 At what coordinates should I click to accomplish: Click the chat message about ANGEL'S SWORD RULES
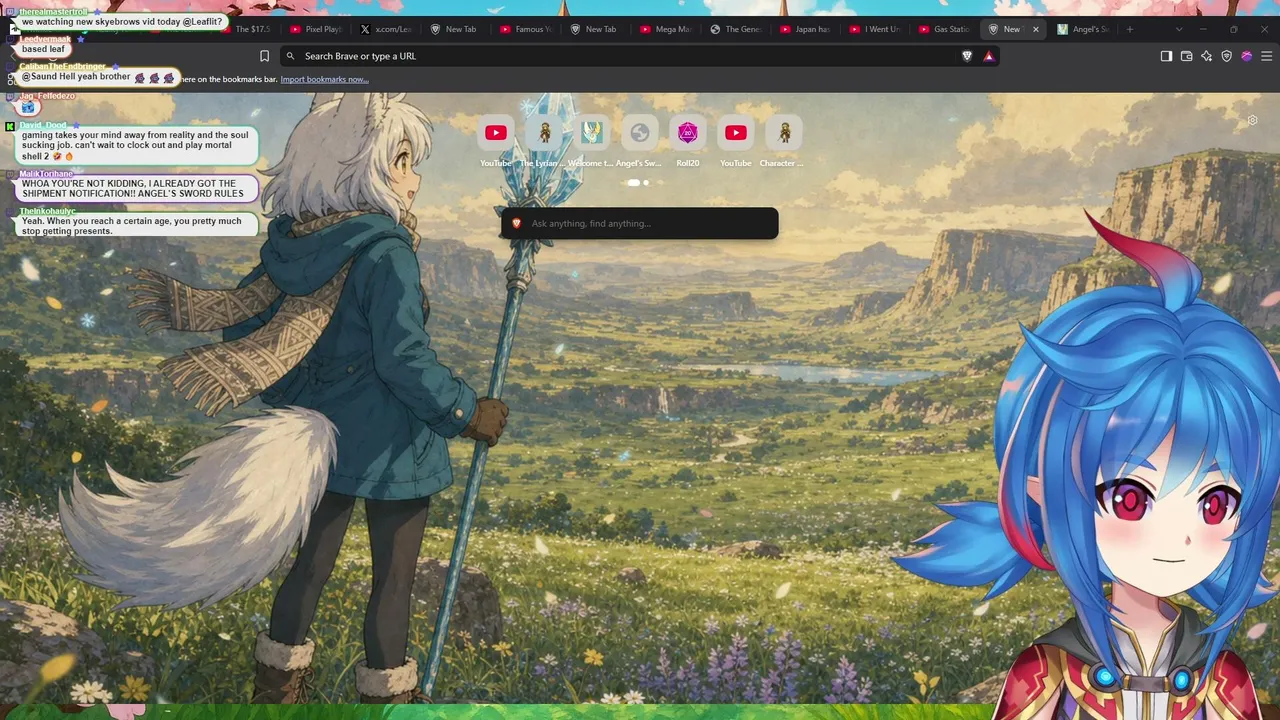(x=135, y=188)
